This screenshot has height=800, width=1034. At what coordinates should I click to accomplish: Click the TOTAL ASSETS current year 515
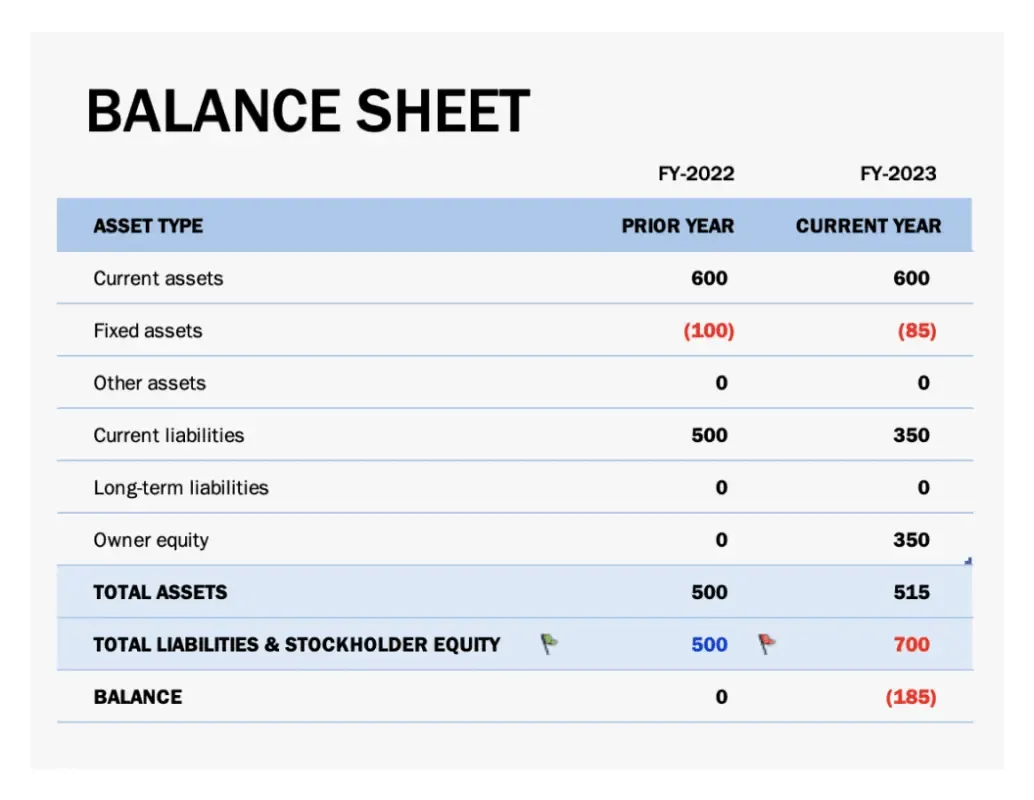click(x=911, y=592)
